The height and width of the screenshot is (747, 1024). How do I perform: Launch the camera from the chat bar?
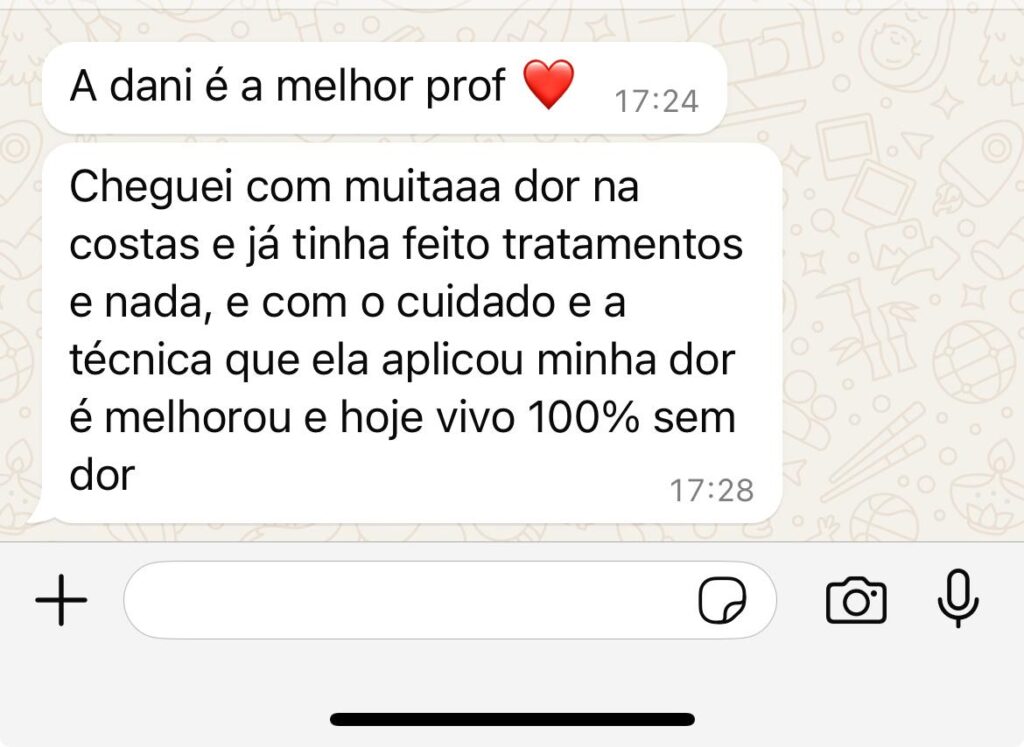856,600
